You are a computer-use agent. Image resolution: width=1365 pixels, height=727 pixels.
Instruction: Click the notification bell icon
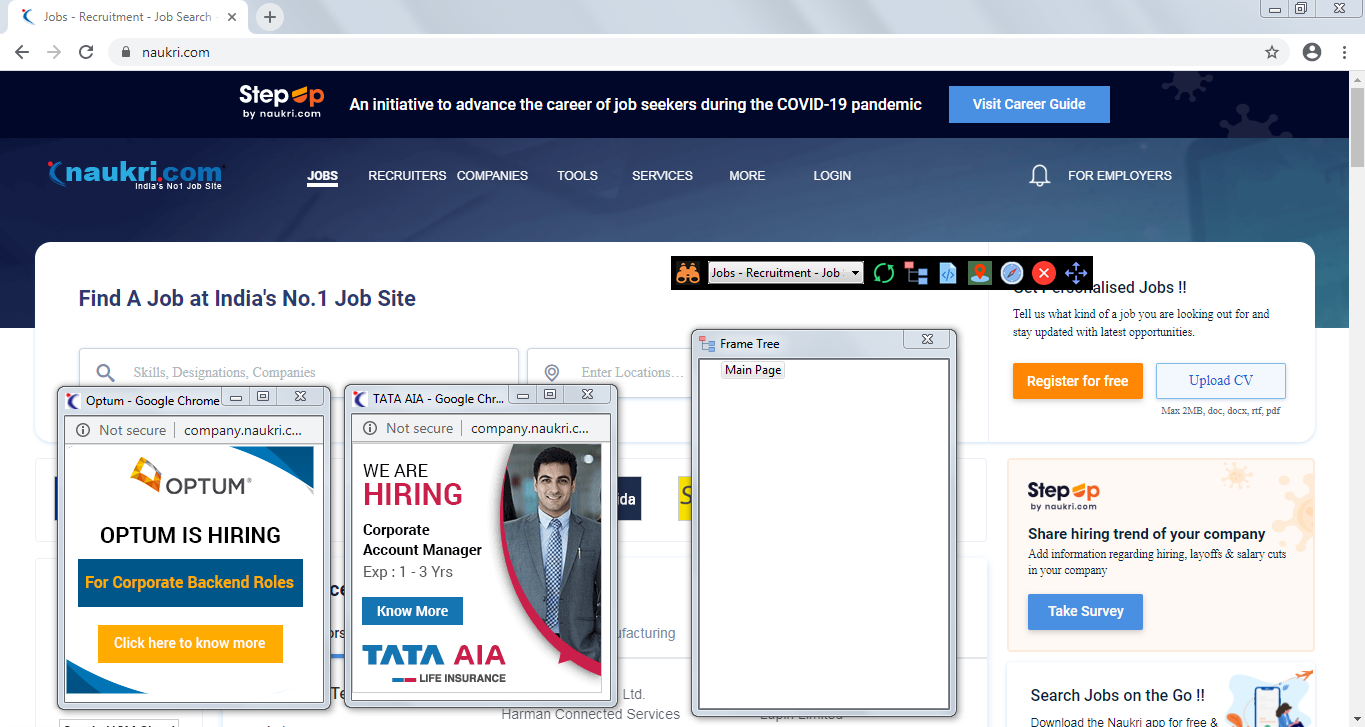tap(1040, 176)
